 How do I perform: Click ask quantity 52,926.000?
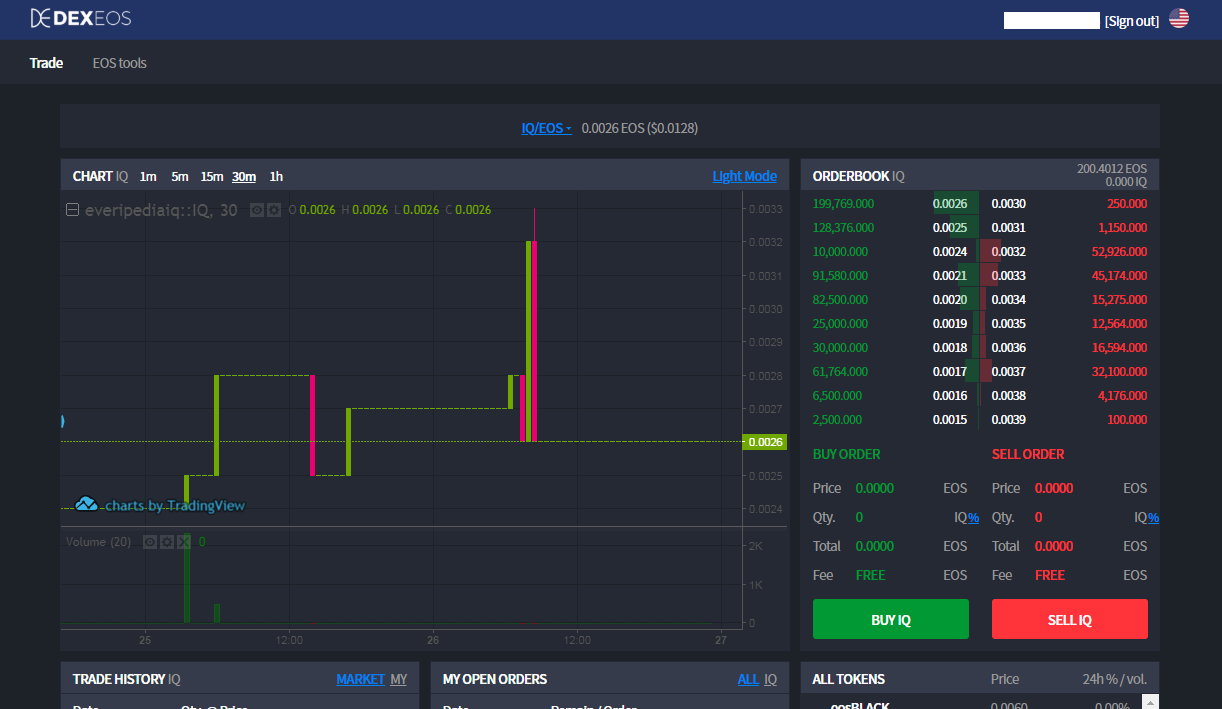tap(1120, 252)
